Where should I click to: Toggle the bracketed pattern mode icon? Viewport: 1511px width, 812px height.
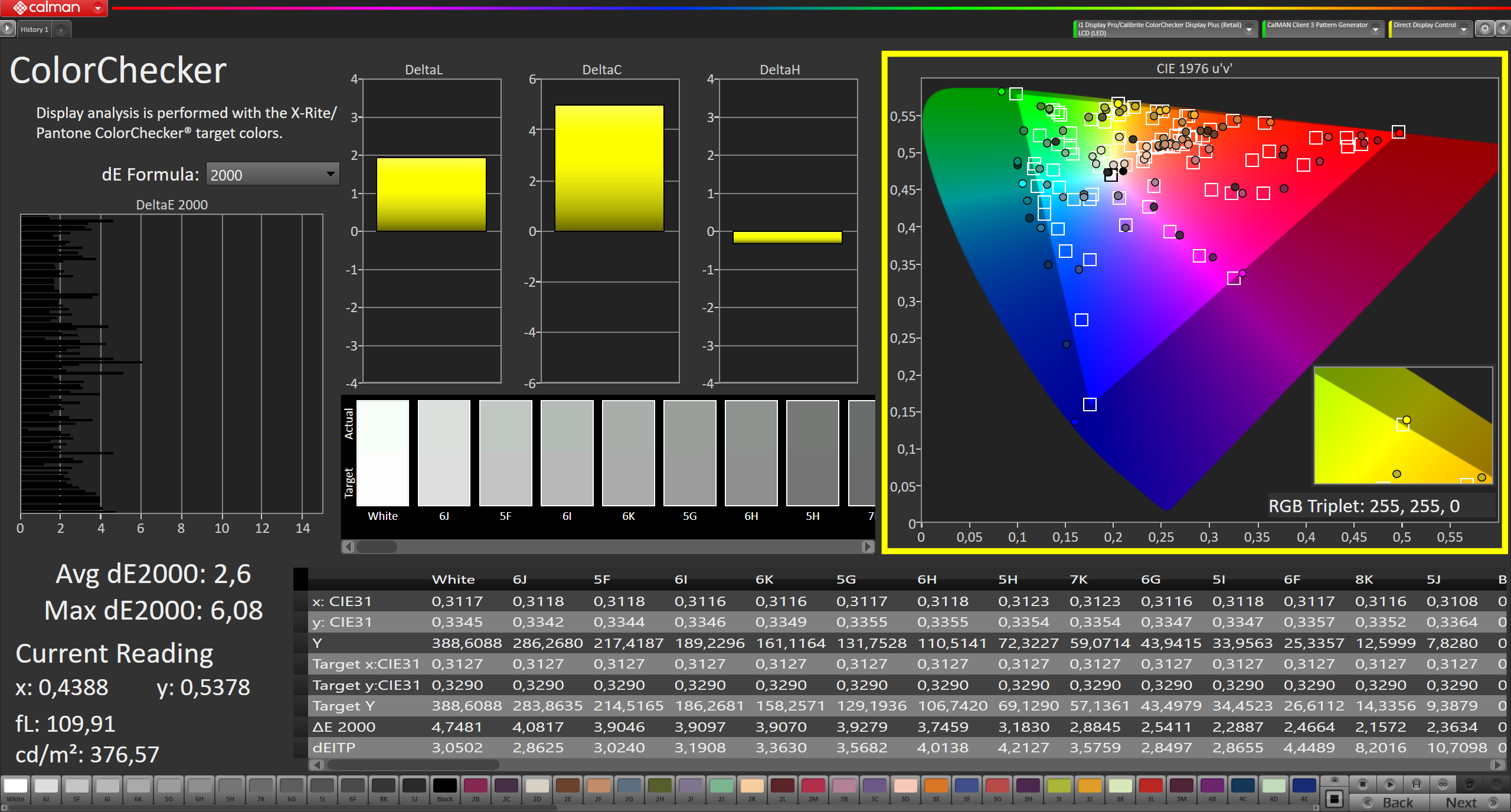tap(1417, 785)
